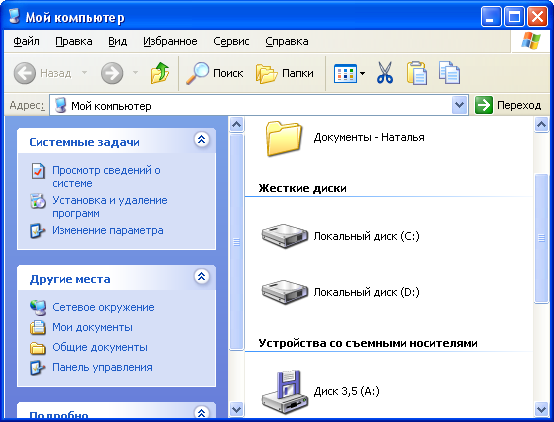This screenshot has height=422, width=554.
Task: Click the Forward green arrow icon
Action: pyautogui.click(x=112, y=73)
